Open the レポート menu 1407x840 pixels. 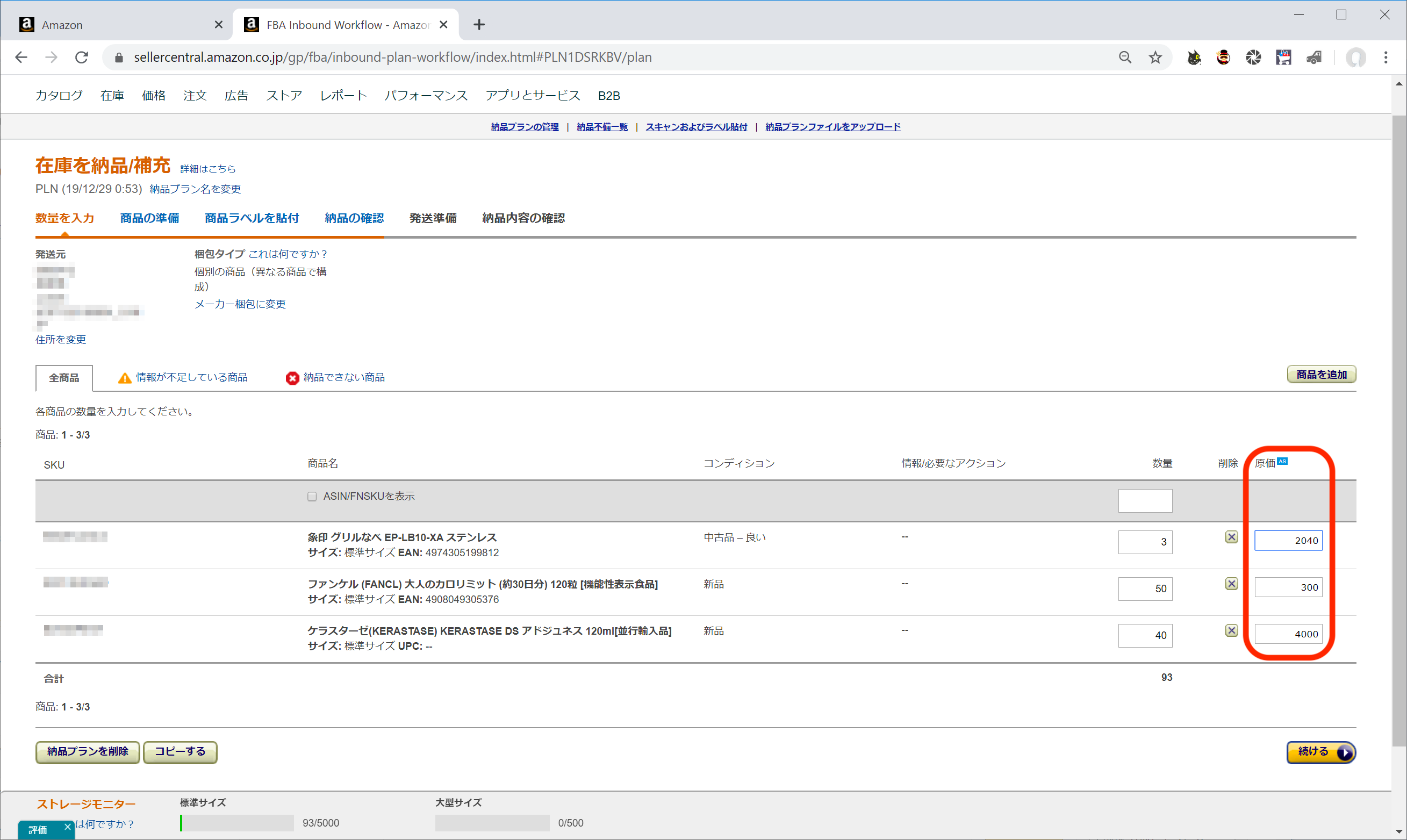tap(343, 95)
